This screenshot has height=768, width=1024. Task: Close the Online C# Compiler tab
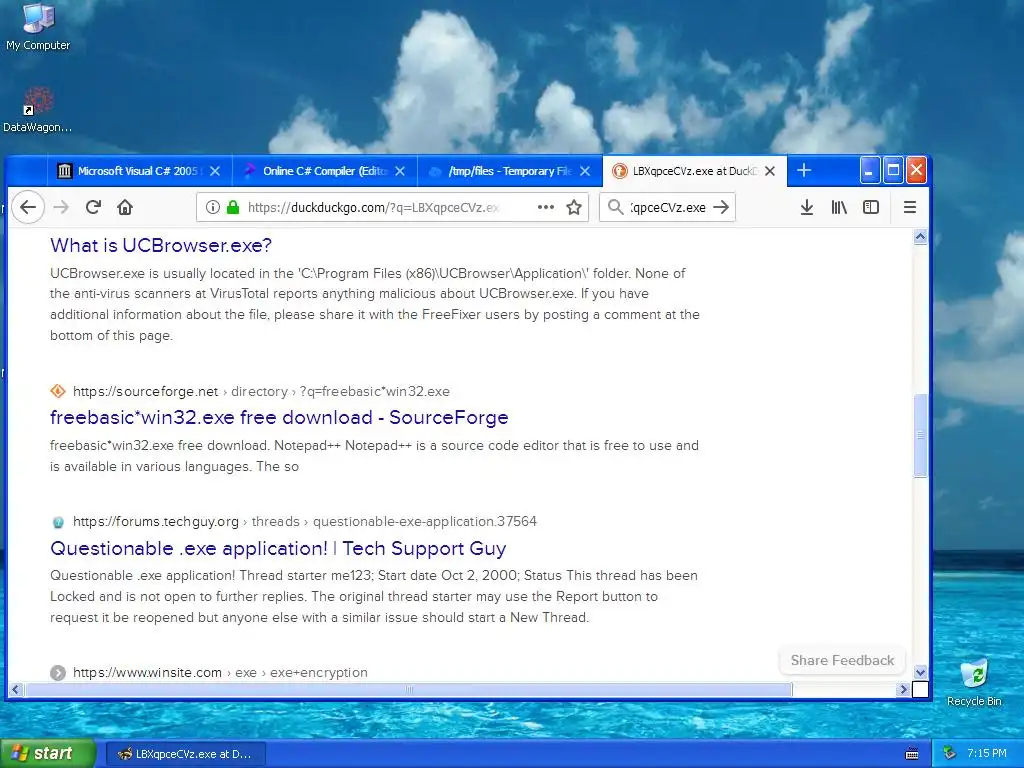click(400, 171)
